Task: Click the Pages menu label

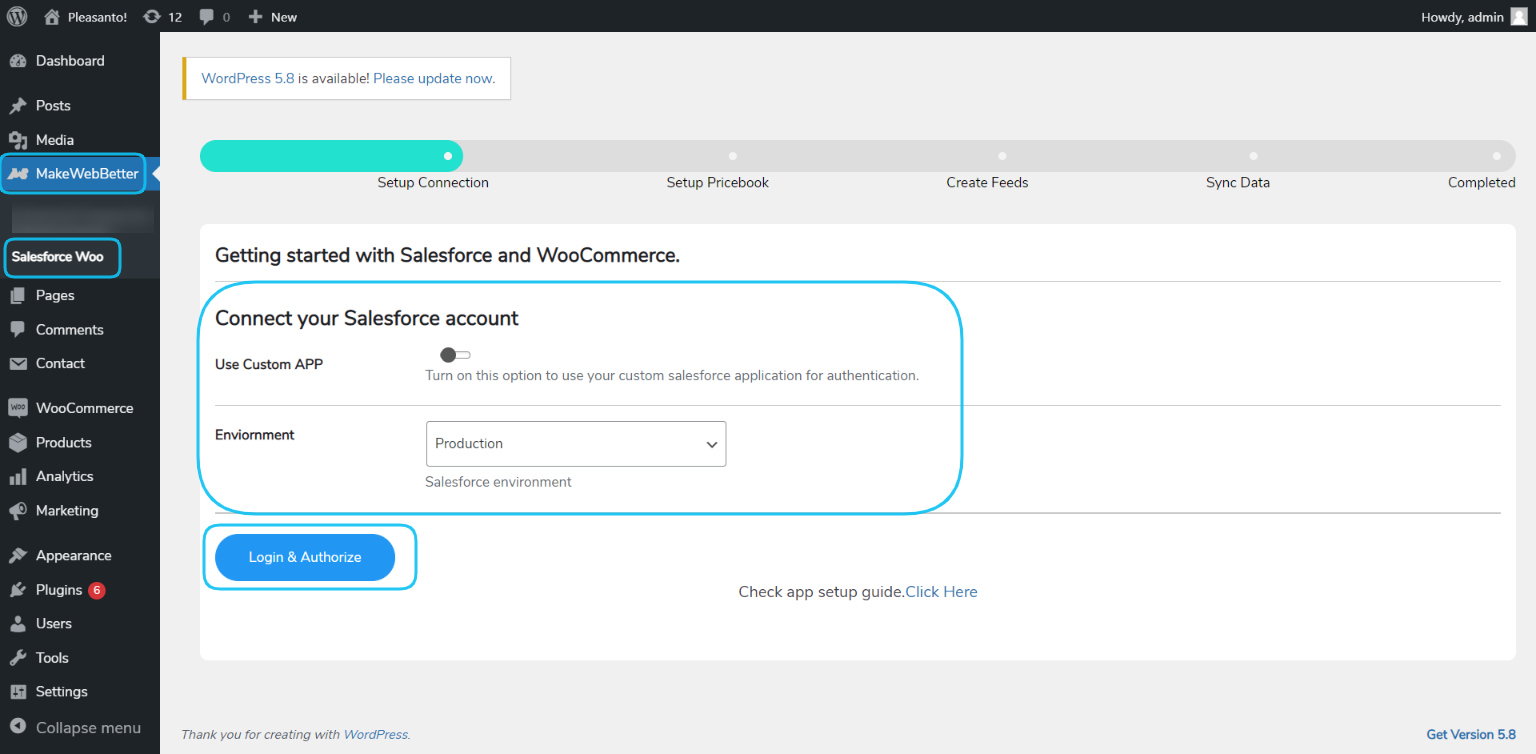Action: point(55,295)
